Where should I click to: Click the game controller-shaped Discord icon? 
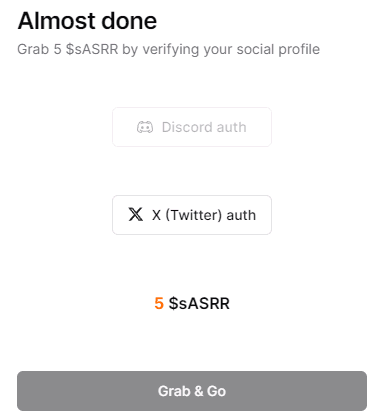tap(145, 127)
